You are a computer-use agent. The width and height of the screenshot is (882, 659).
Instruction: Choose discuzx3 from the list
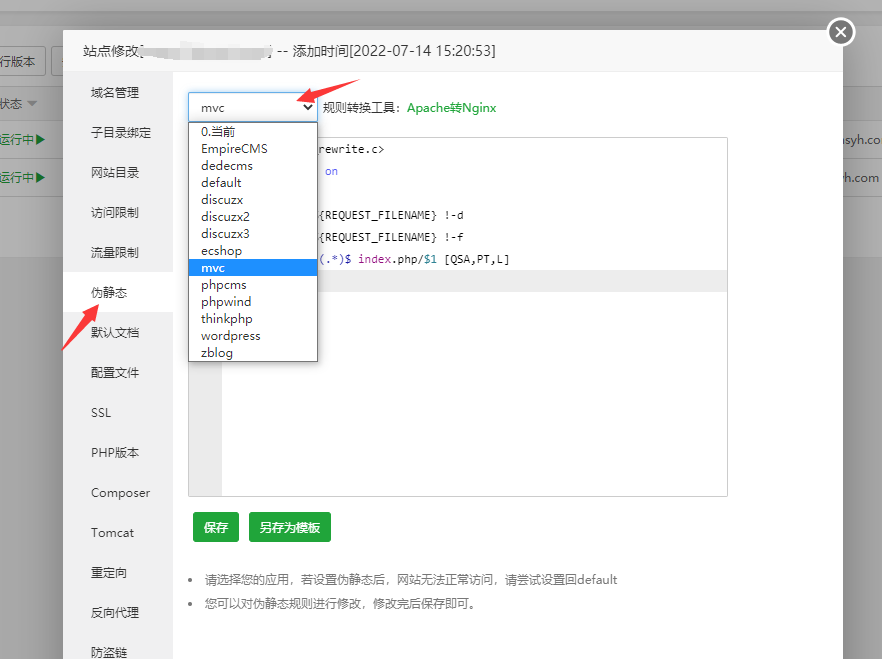tap(225, 234)
